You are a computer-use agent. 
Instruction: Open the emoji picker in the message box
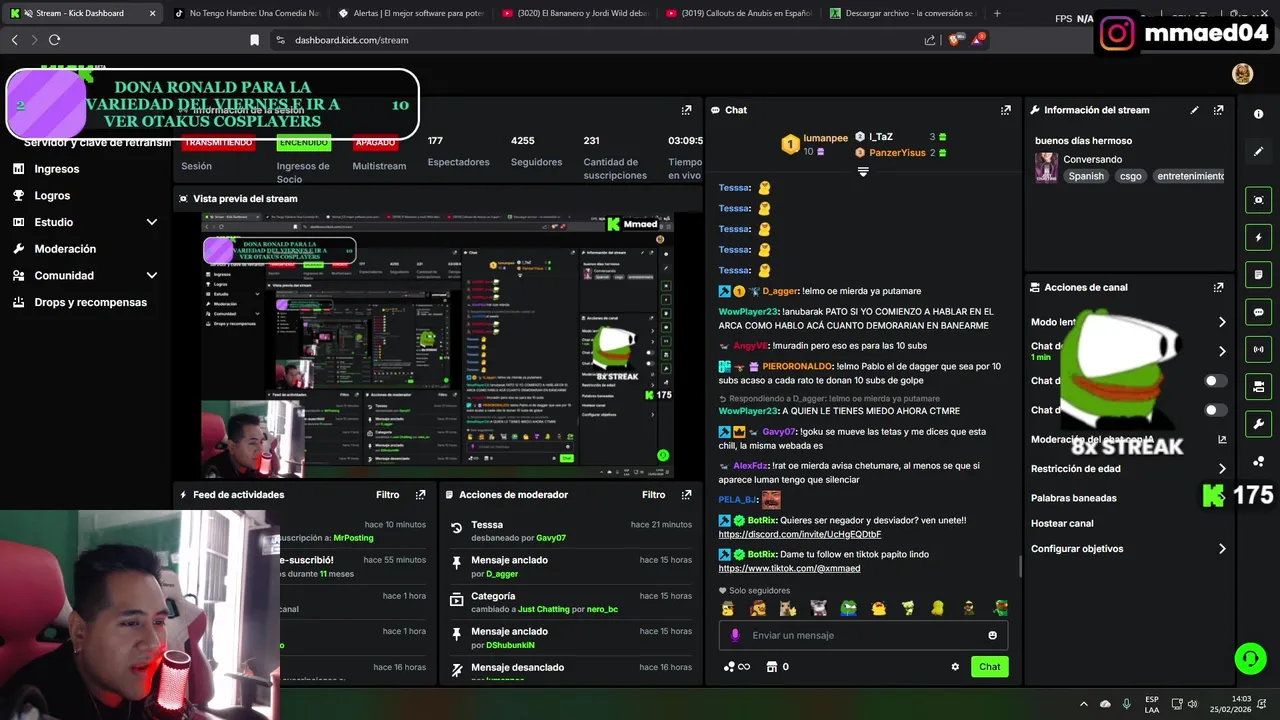point(992,635)
